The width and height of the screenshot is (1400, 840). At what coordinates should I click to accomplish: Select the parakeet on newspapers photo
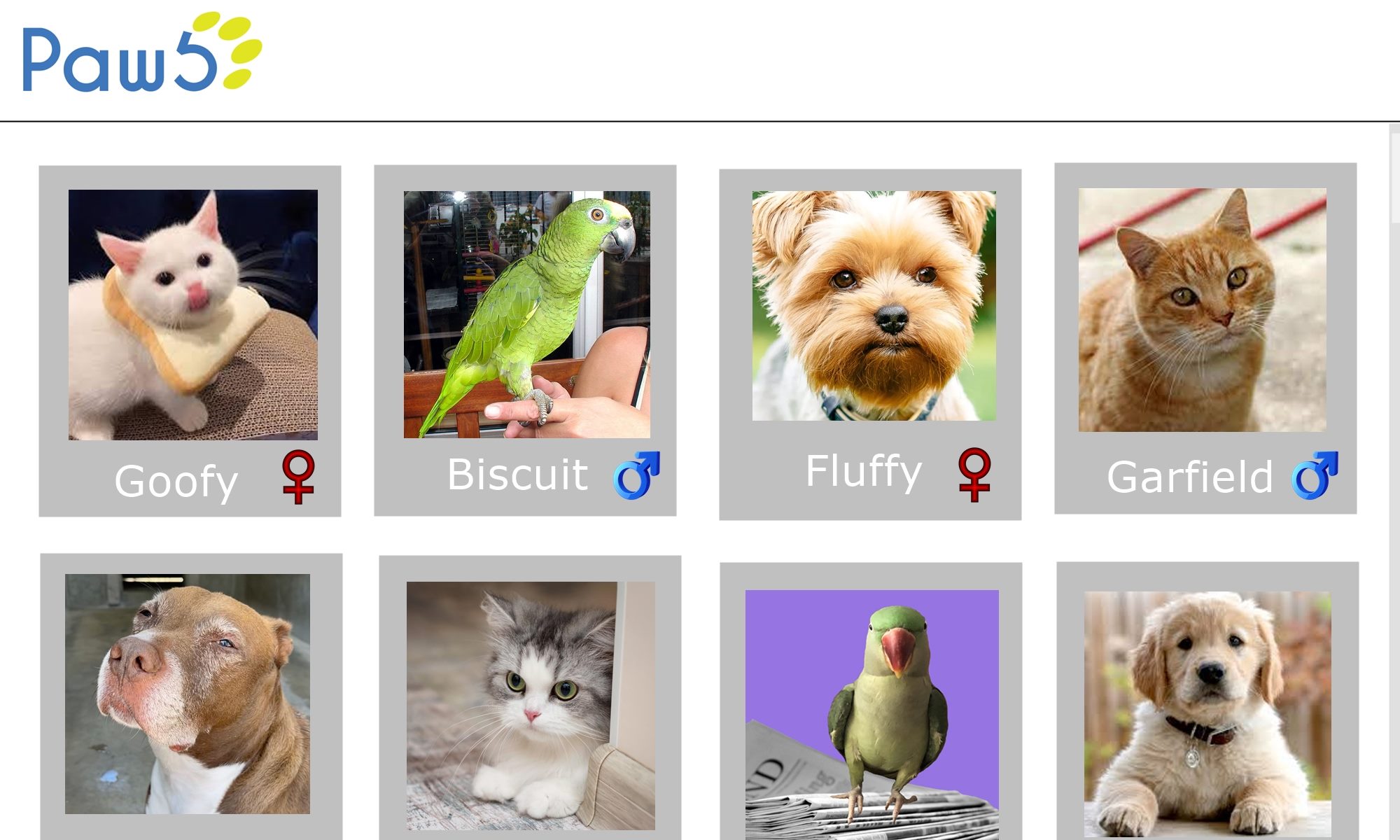pyautogui.click(x=872, y=715)
